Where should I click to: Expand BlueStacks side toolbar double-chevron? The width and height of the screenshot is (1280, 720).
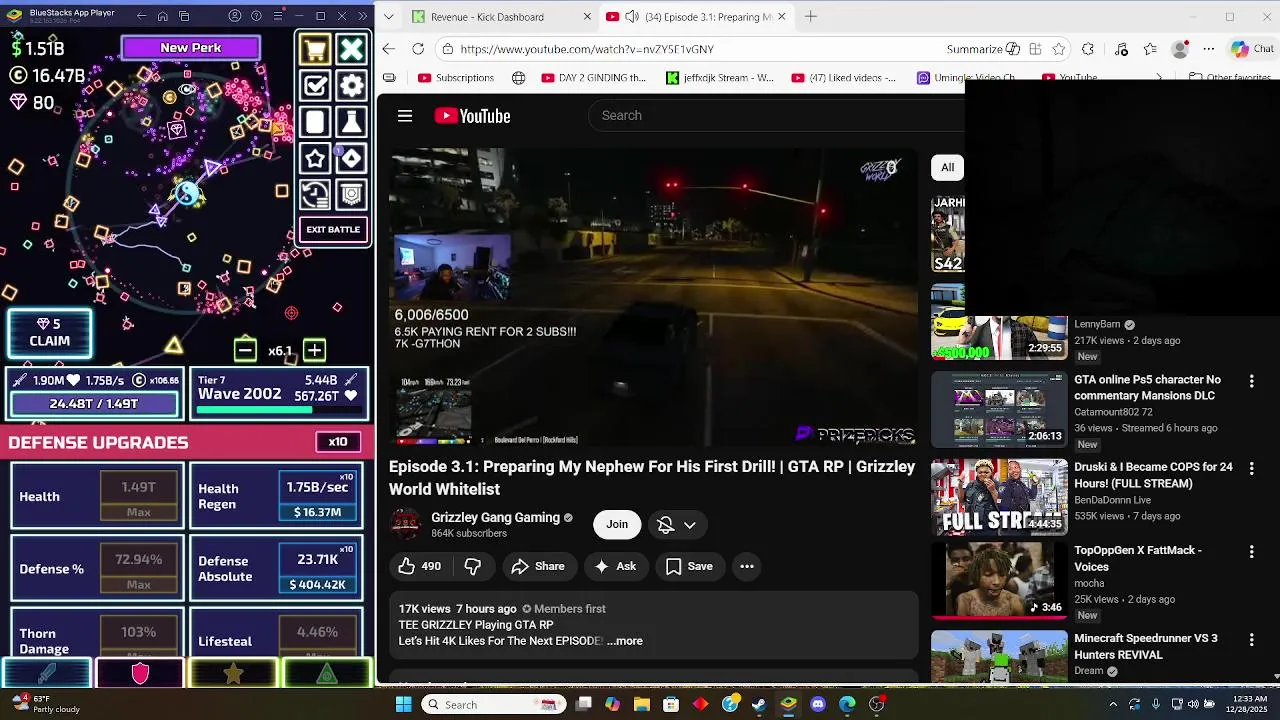362,16
